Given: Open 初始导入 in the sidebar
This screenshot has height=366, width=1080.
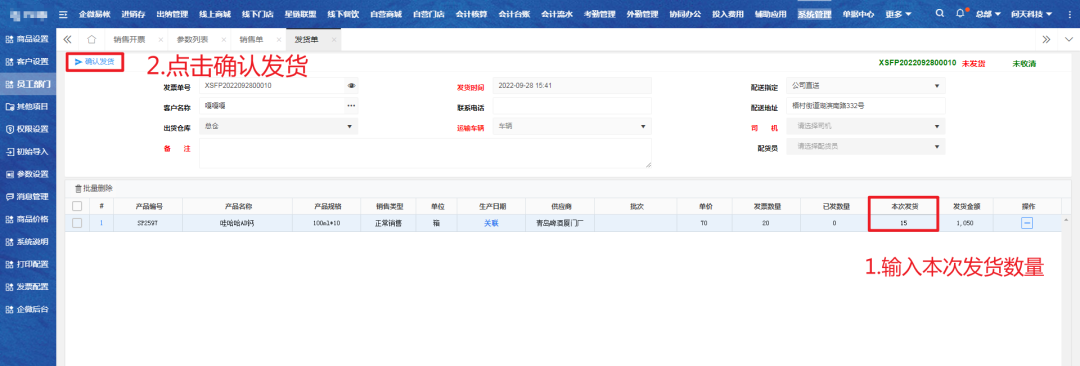Looking at the screenshot, I should (28, 152).
